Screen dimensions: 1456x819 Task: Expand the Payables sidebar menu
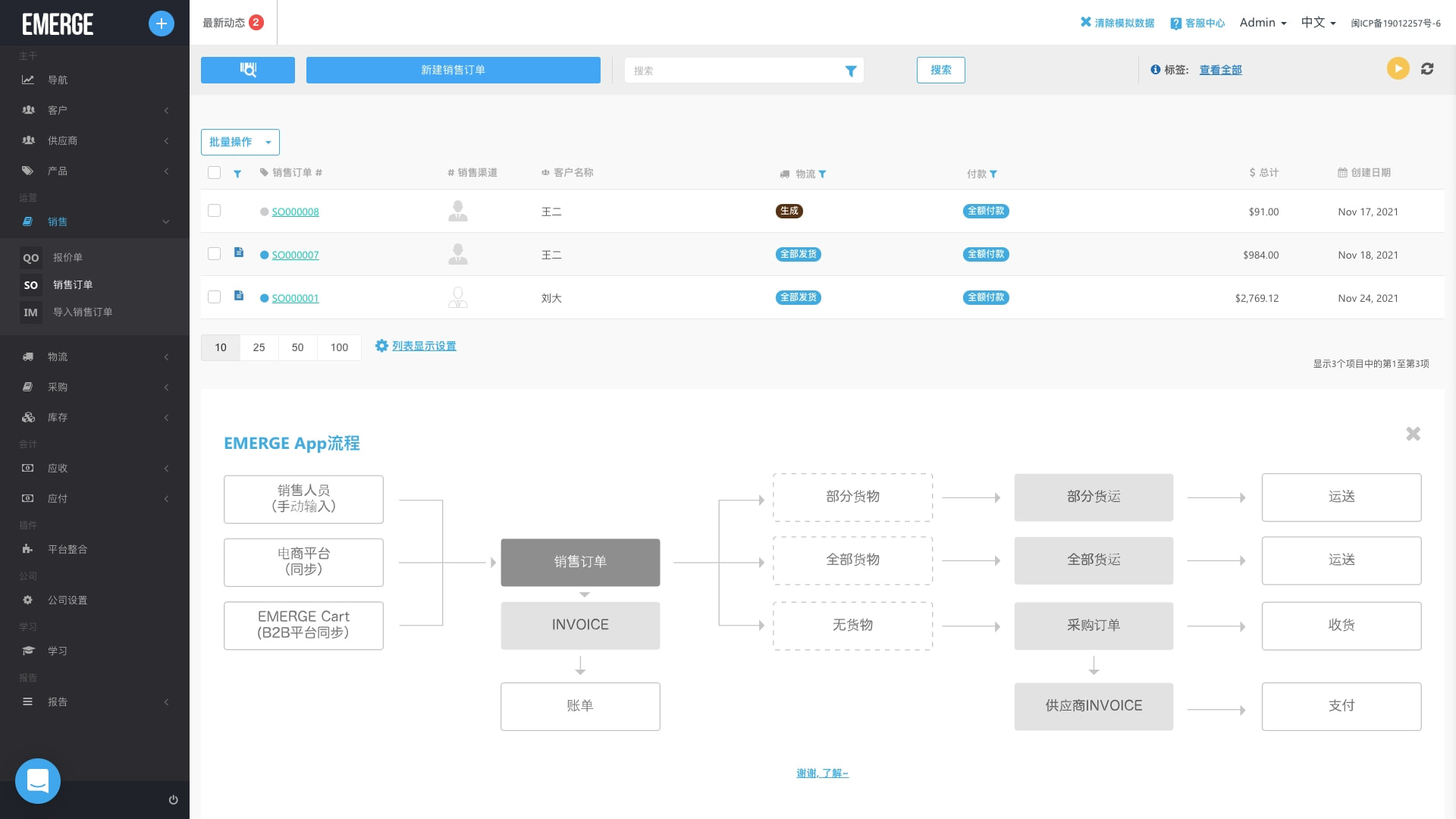point(95,498)
